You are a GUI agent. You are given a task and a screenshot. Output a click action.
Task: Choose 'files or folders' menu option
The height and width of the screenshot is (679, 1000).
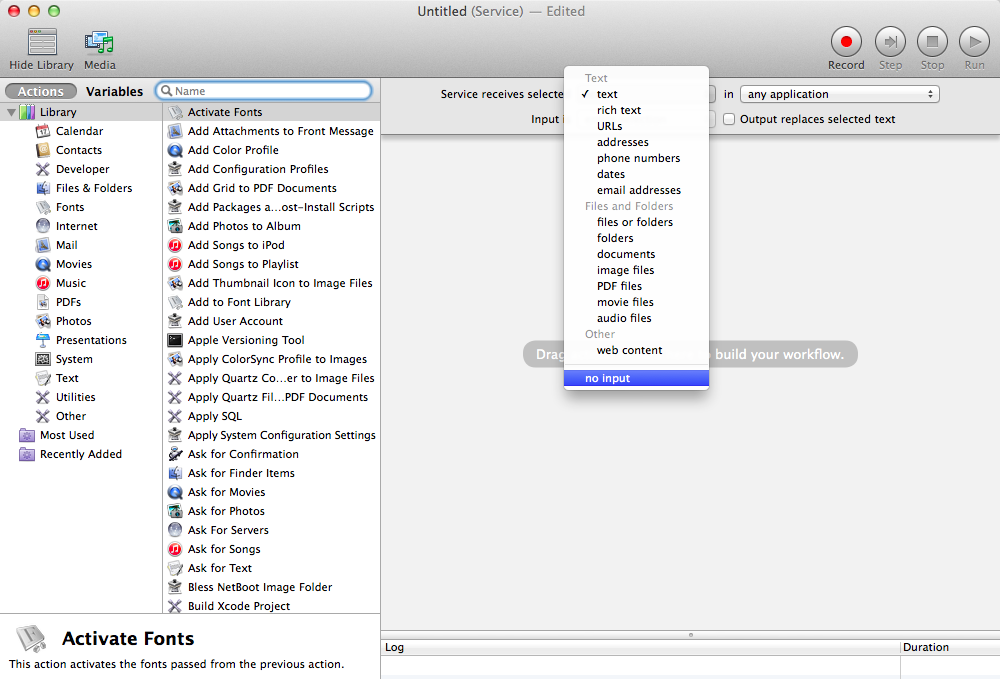[x=636, y=222]
